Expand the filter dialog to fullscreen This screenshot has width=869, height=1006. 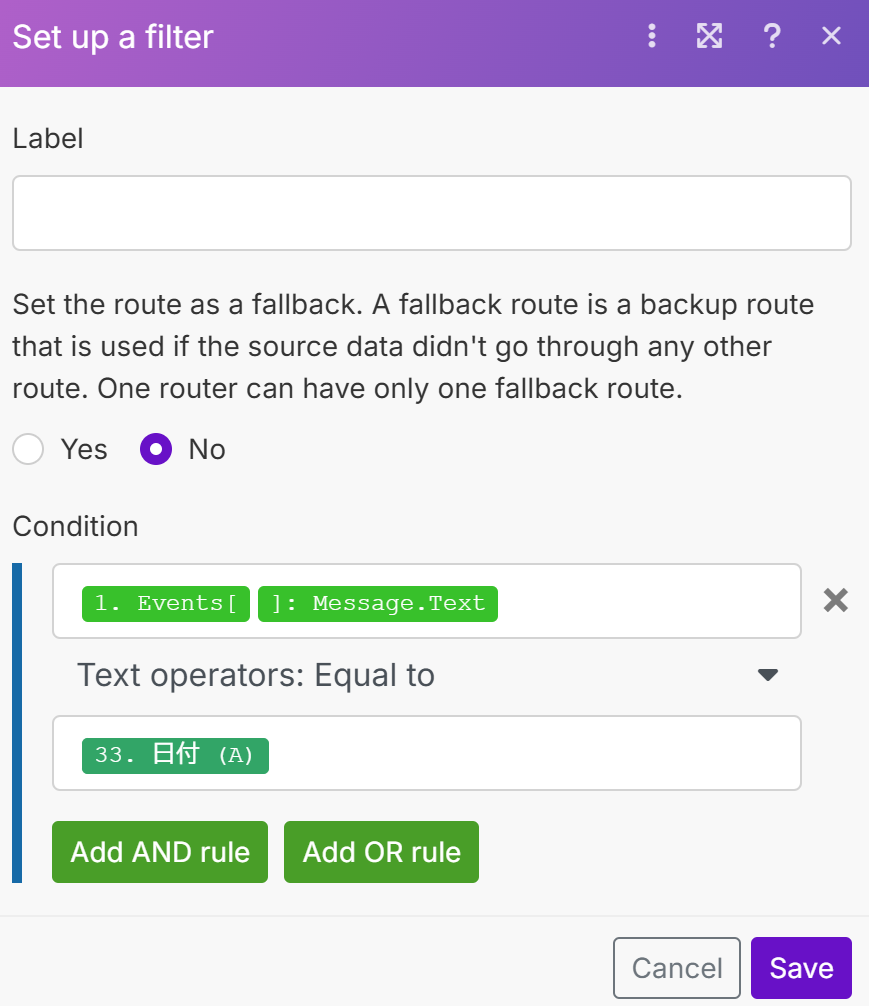pyautogui.click(x=709, y=37)
